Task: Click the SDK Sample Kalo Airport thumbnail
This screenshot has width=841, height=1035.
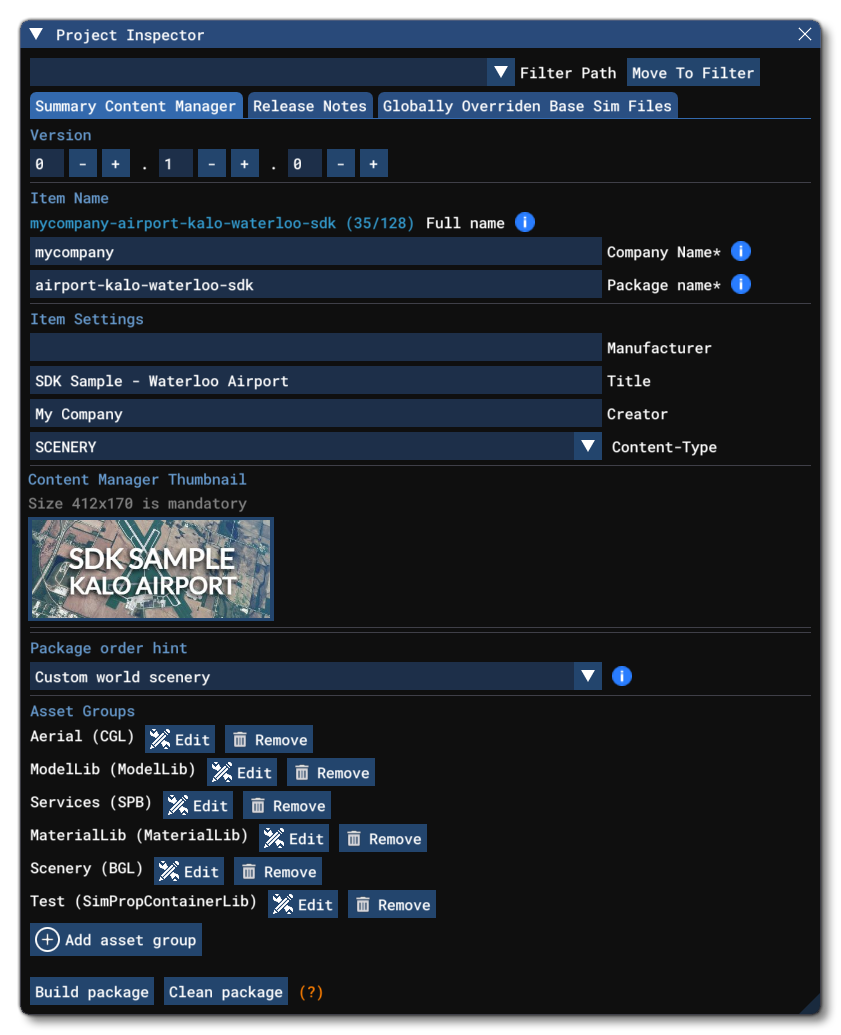Action: pos(151,569)
